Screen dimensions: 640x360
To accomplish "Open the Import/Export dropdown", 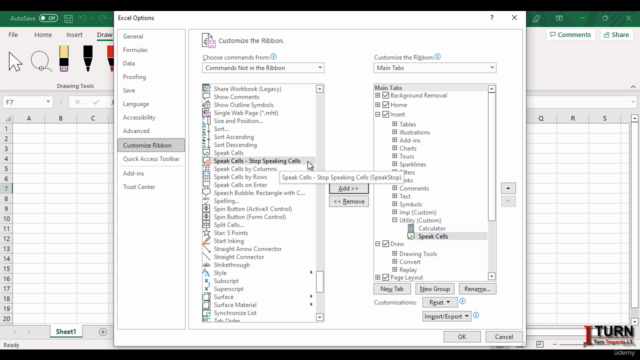I will pos(447,316).
